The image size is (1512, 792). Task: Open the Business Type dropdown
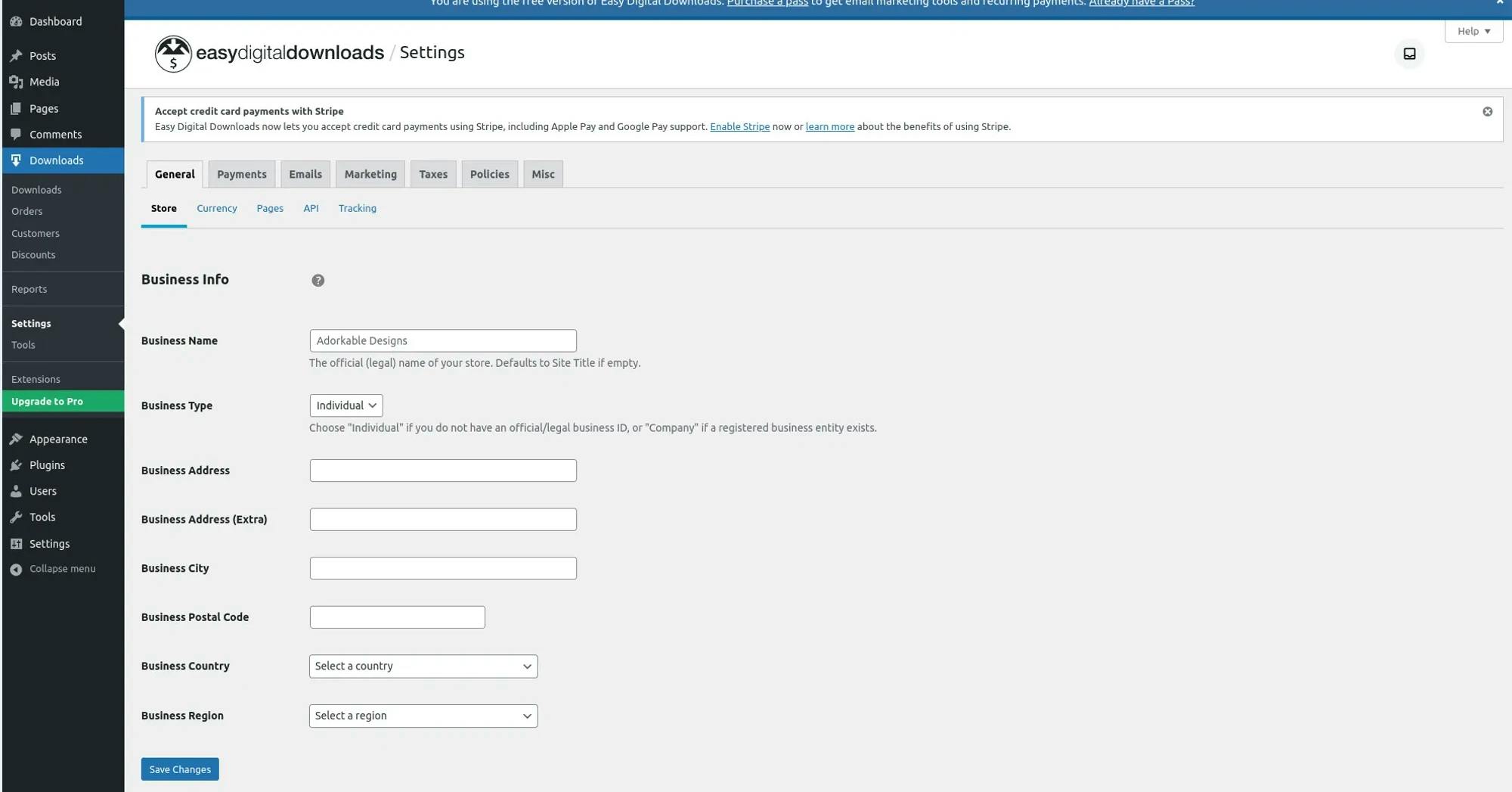click(346, 405)
